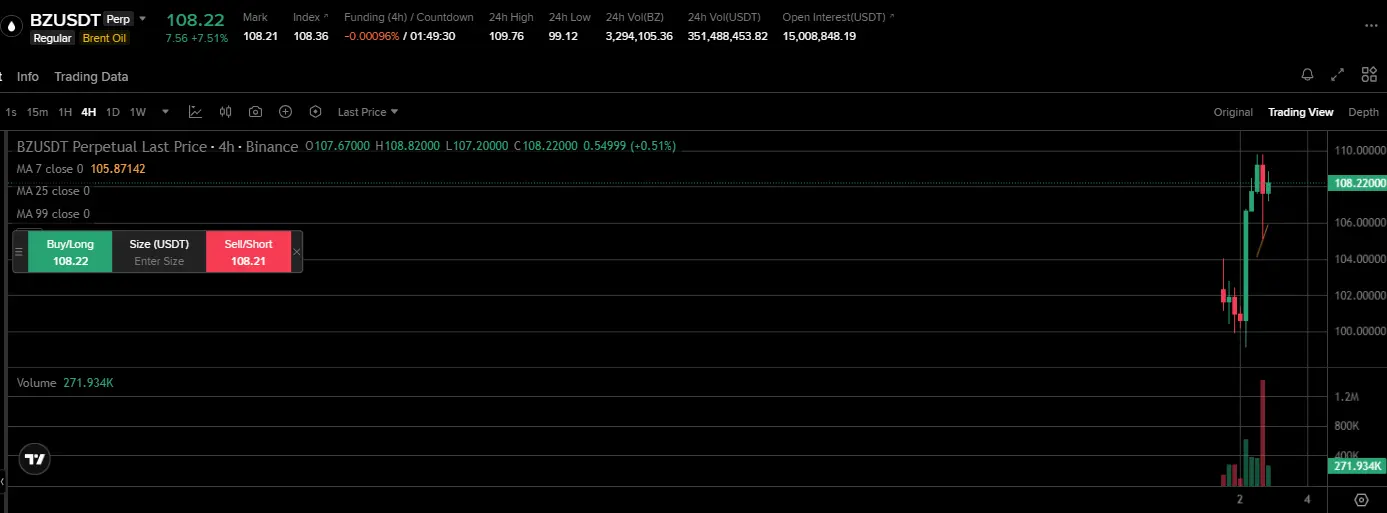The width and height of the screenshot is (1387, 513).
Task: Switch to the Info tab
Action: click(28, 77)
